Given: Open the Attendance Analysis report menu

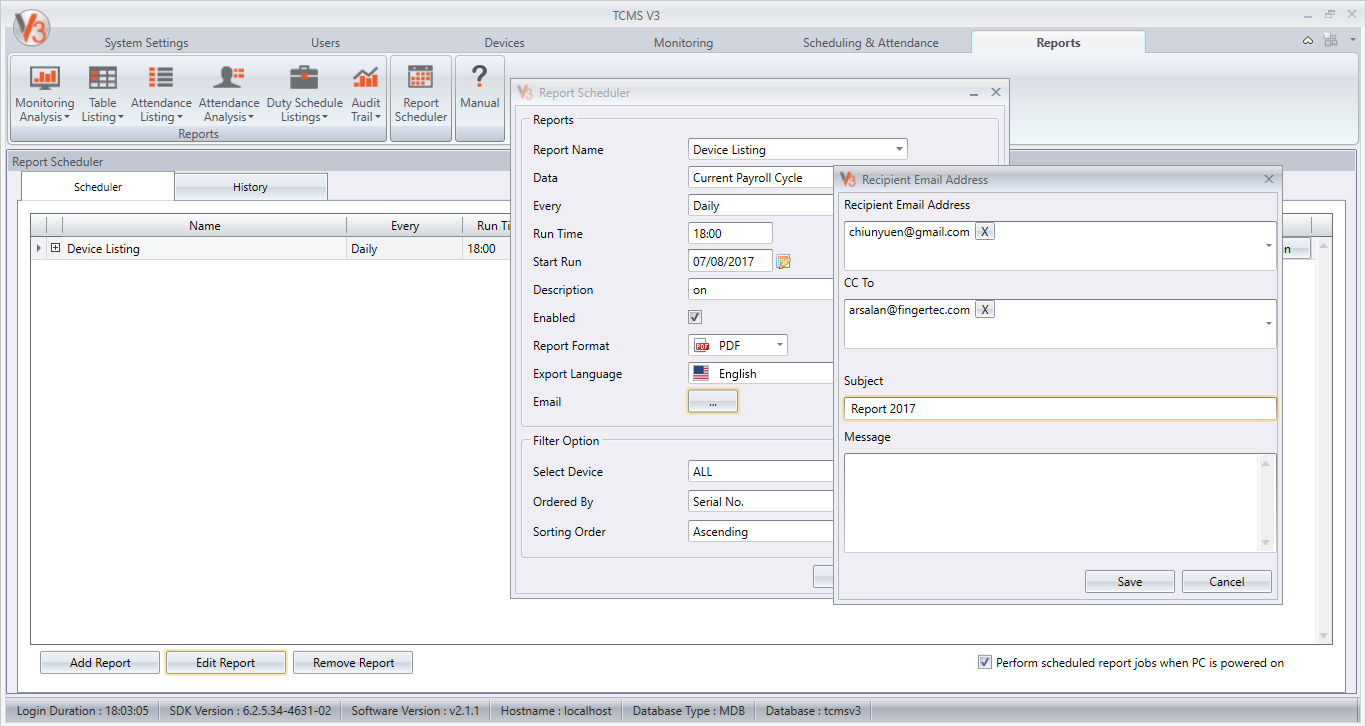Looking at the screenshot, I should click(229, 93).
